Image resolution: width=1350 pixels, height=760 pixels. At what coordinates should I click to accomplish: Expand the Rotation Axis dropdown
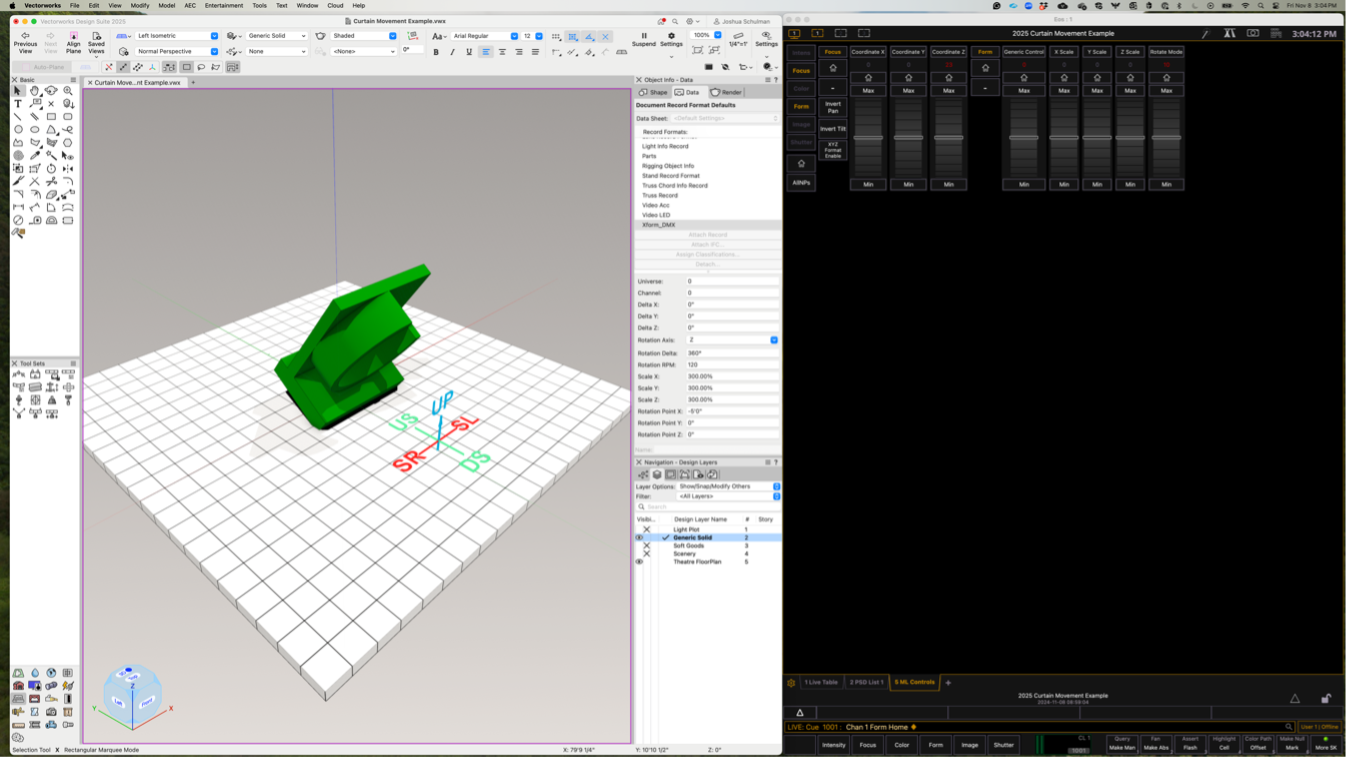point(773,340)
